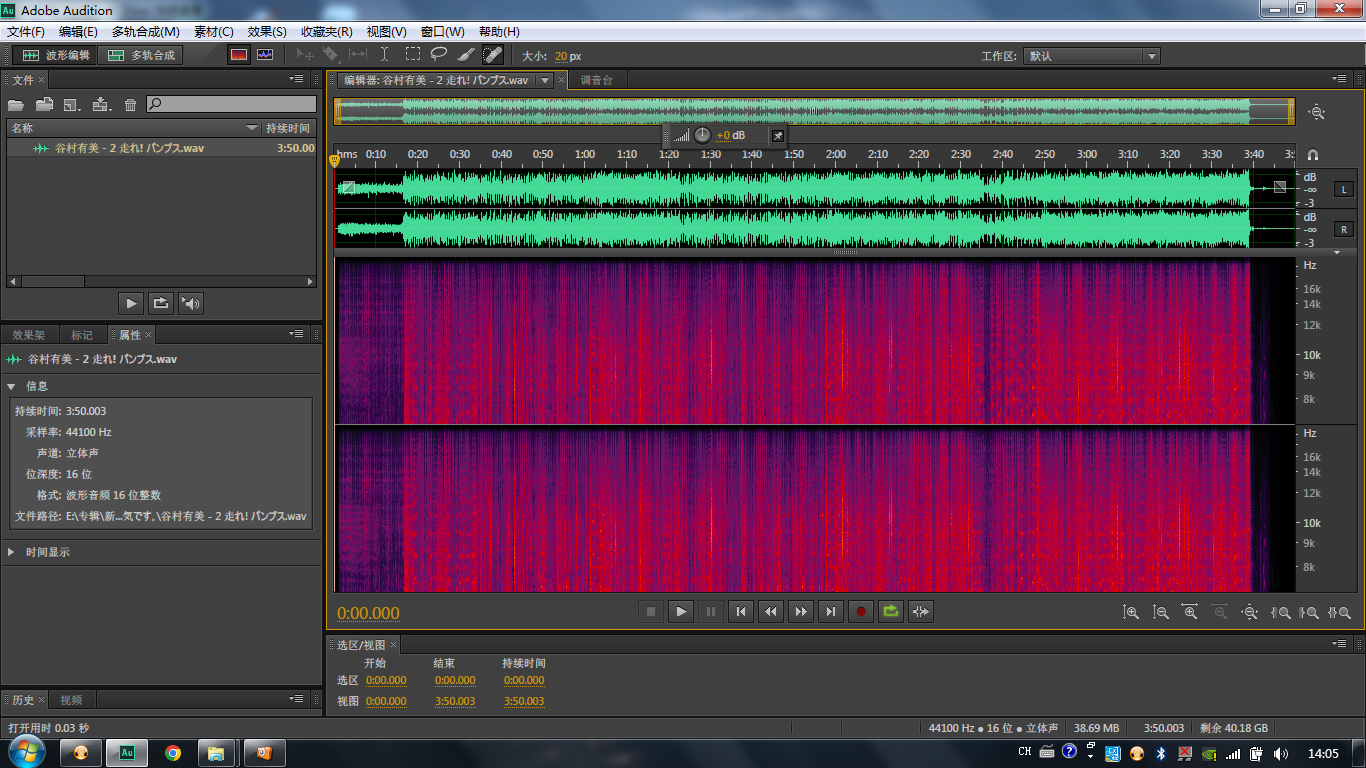Open editor file dropdown arrow
Viewport: 1366px width, 768px height.
(545, 80)
